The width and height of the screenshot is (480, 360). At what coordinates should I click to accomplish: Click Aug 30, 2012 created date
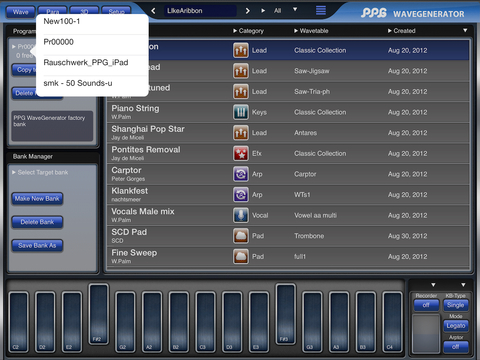[407, 236]
